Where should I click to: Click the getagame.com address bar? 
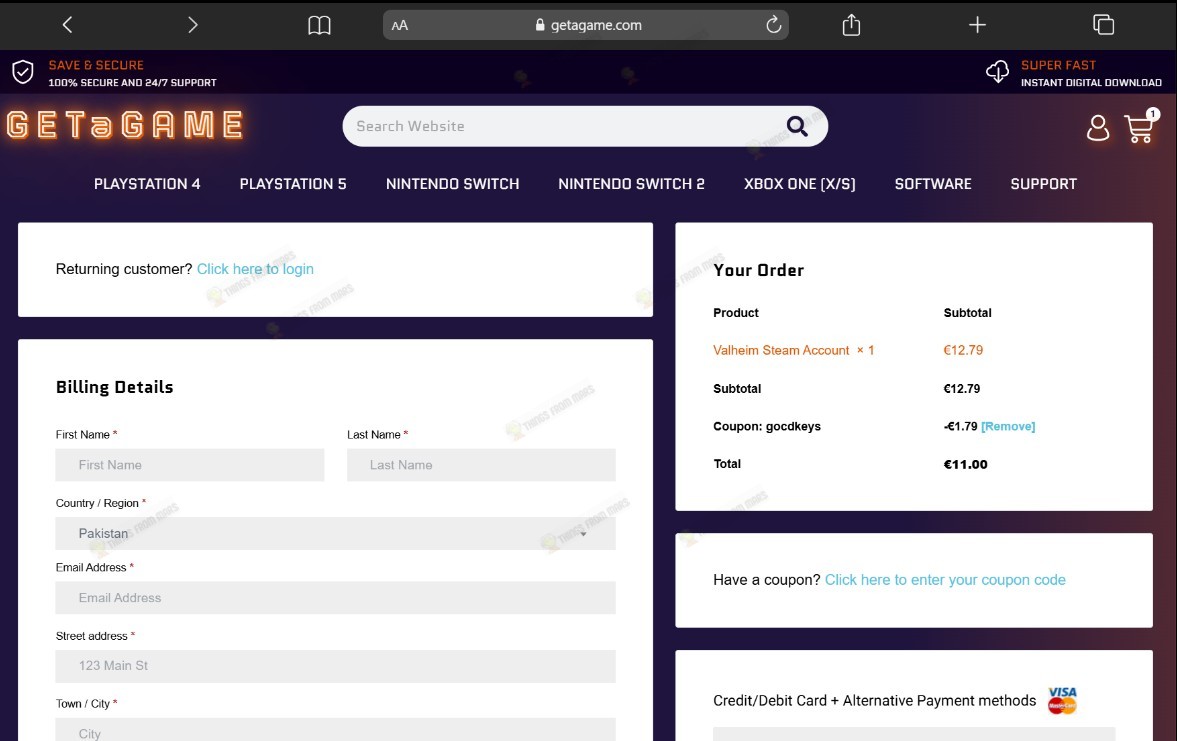[x=585, y=25]
